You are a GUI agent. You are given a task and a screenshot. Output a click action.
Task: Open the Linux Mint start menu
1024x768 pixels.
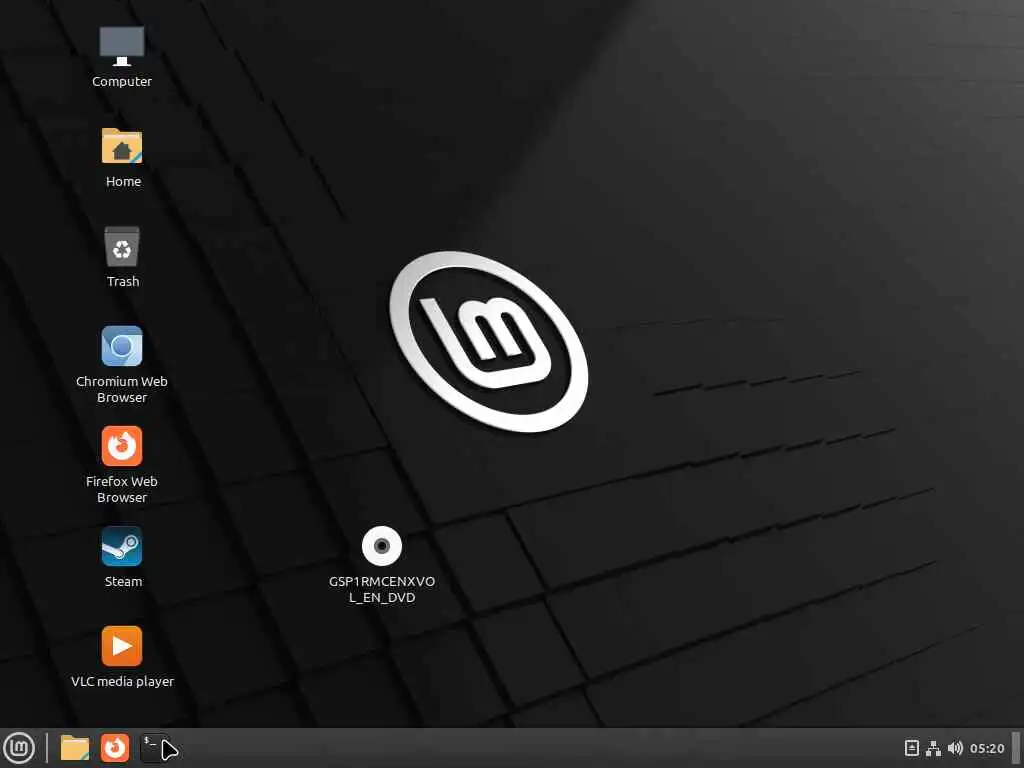point(19,748)
